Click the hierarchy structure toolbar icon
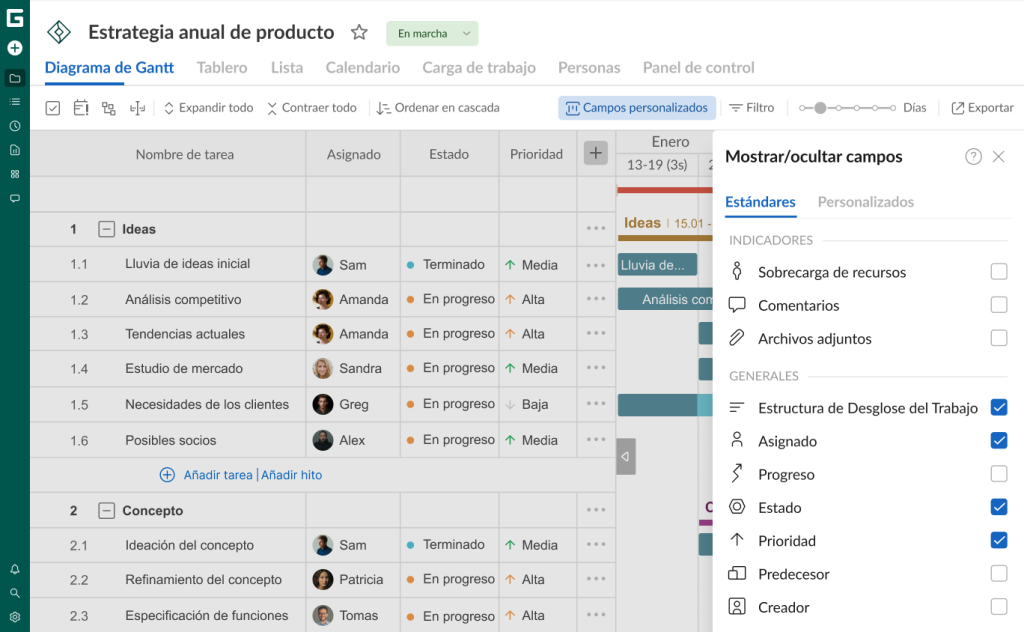 pos(108,108)
